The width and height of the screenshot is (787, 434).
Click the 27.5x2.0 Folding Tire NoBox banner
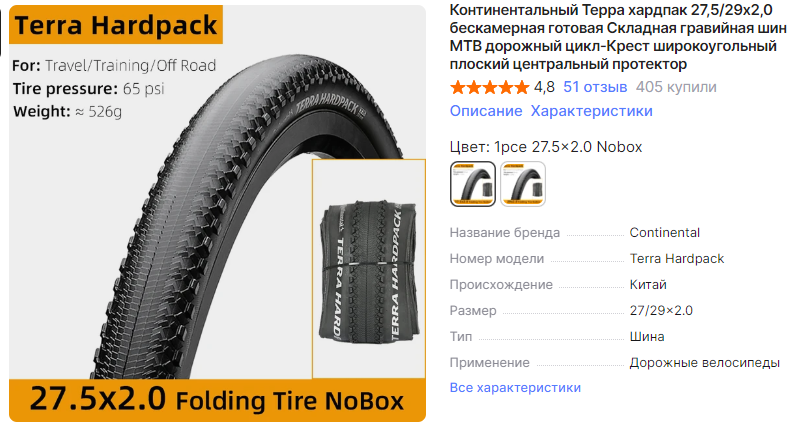pos(217,400)
